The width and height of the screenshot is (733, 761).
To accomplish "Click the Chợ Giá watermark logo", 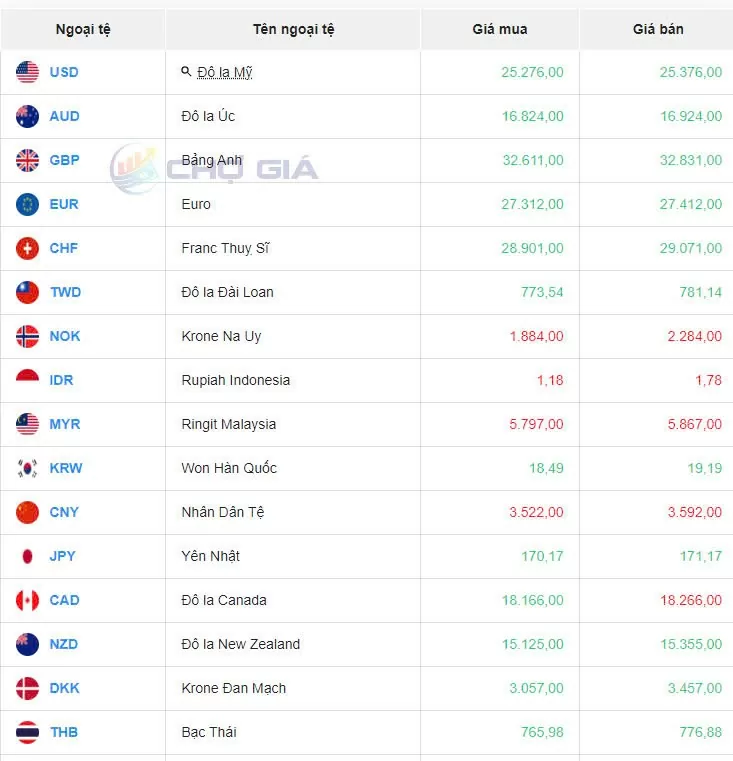I will point(213,167).
